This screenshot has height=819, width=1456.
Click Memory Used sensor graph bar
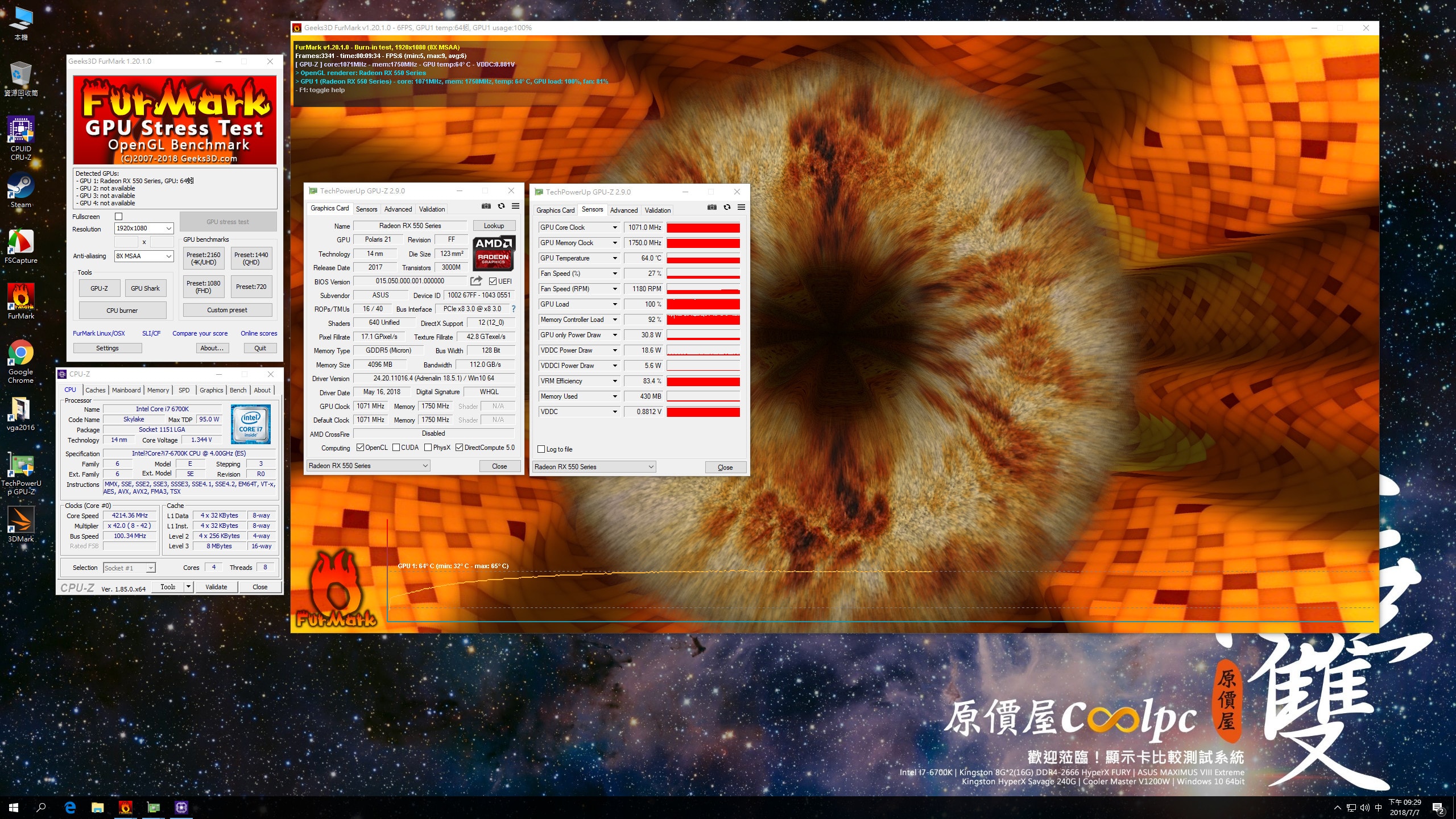(703, 396)
